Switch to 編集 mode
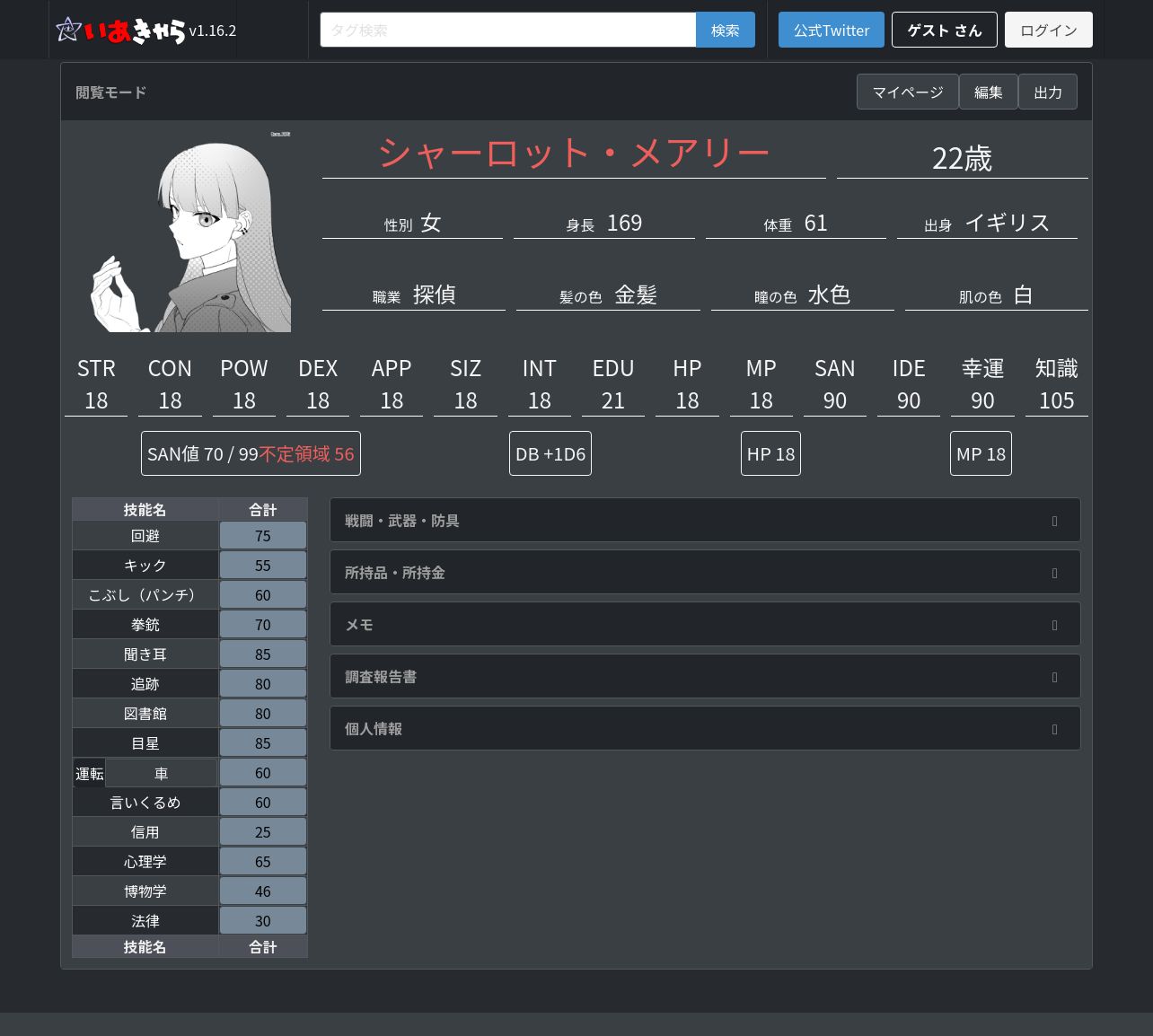The height and width of the screenshot is (1036, 1153). coord(989,92)
